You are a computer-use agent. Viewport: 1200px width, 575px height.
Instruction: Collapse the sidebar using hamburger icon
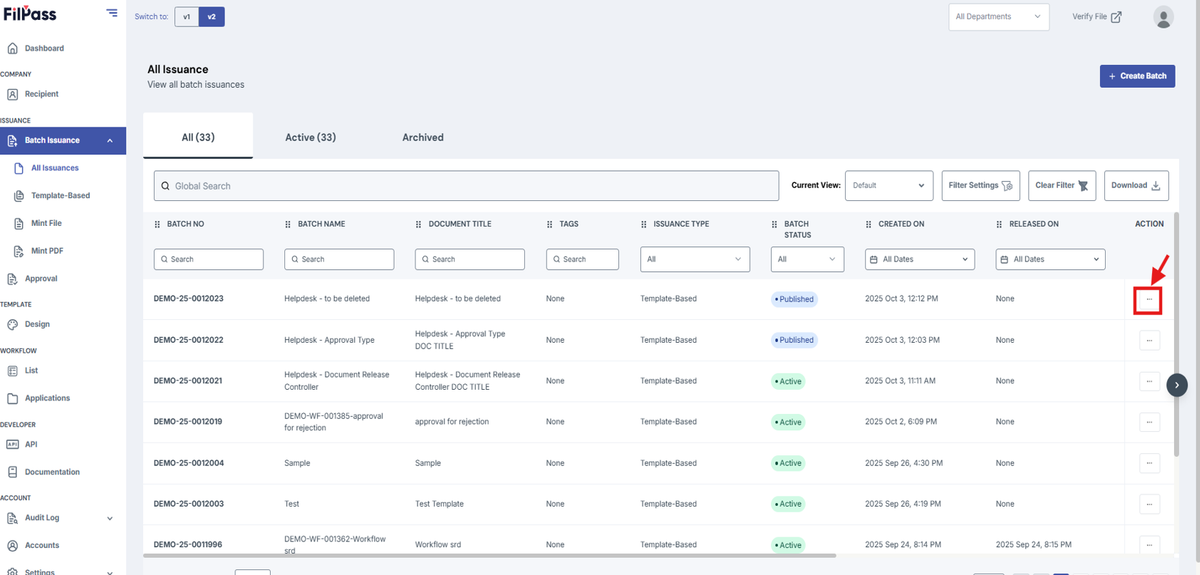point(111,12)
